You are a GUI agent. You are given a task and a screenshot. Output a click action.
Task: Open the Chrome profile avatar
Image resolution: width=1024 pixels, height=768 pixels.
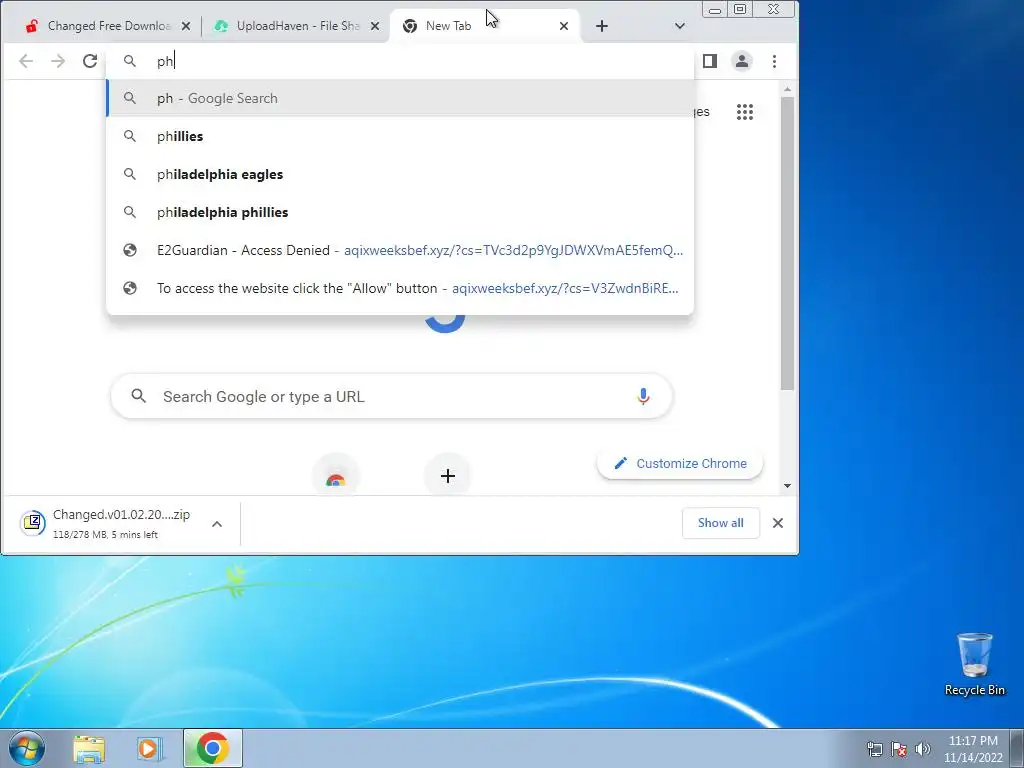pyautogui.click(x=742, y=61)
